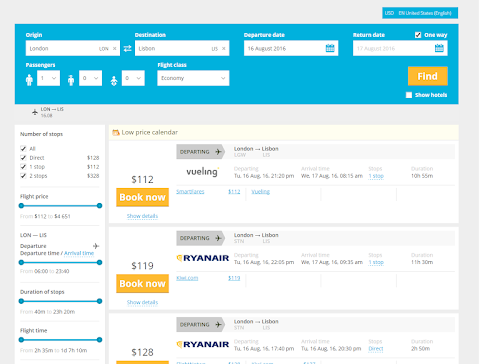Click the Find search button
This screenshot has width=500, height=364.
(x=428, y=76)
